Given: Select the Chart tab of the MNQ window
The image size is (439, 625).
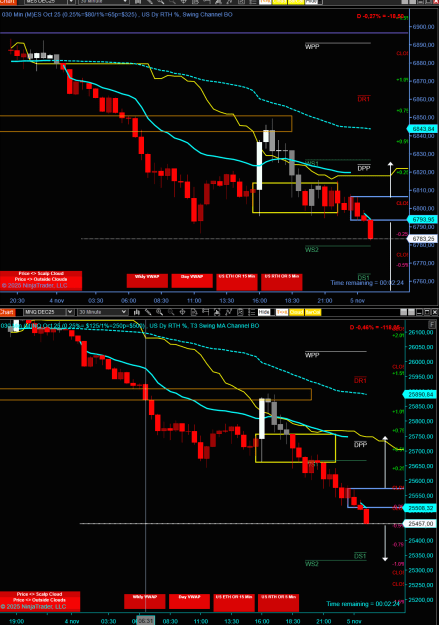Looking at the screenshot, I should coord(8,312).
